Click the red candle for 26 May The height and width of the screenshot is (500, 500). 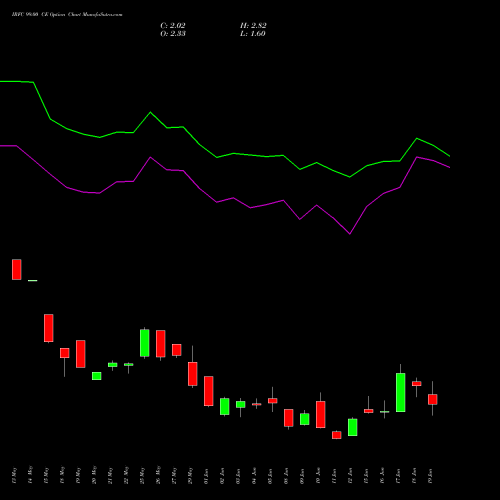[161, 344]
